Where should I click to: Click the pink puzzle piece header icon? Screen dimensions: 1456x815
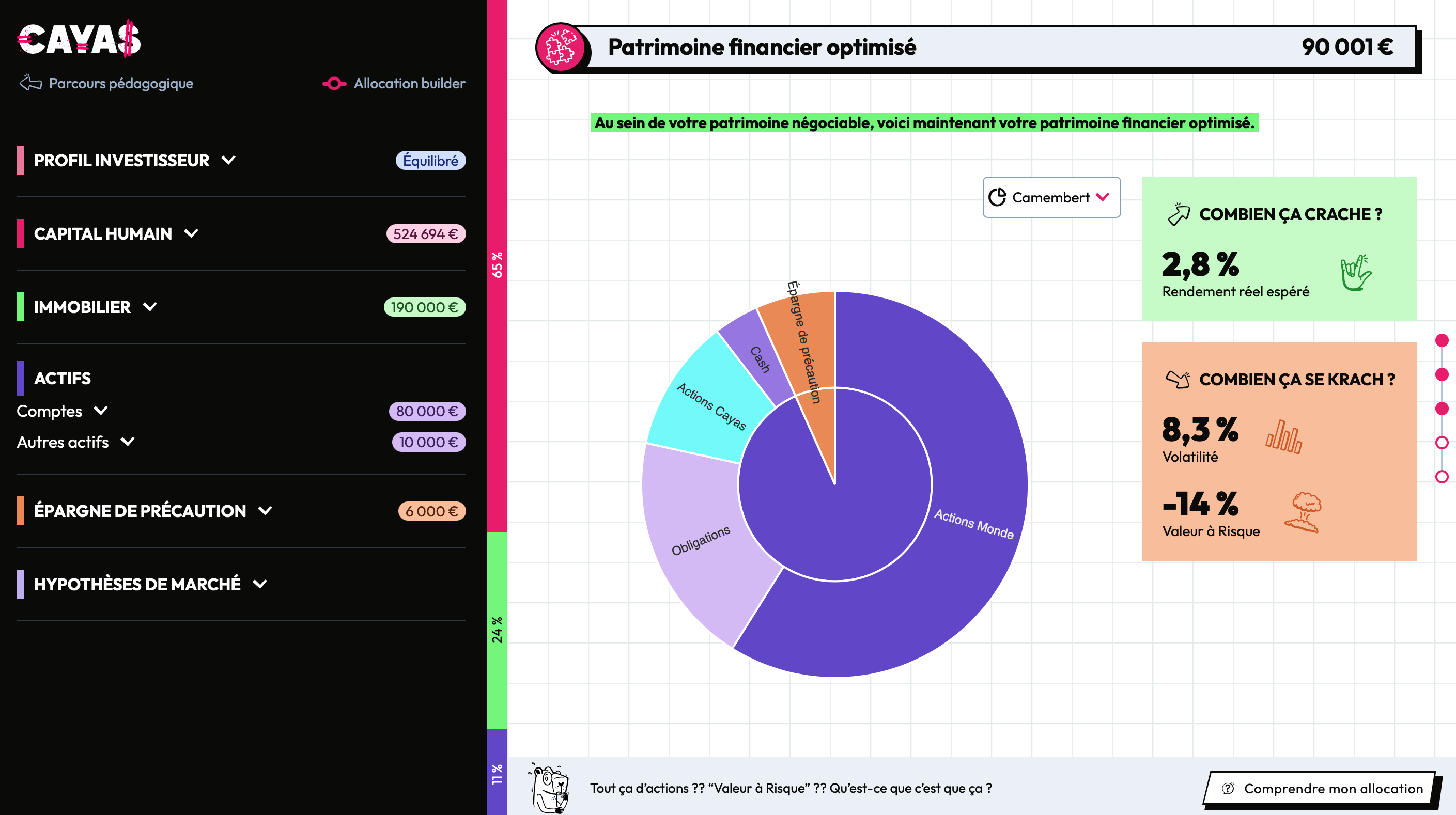click(560, 48)
